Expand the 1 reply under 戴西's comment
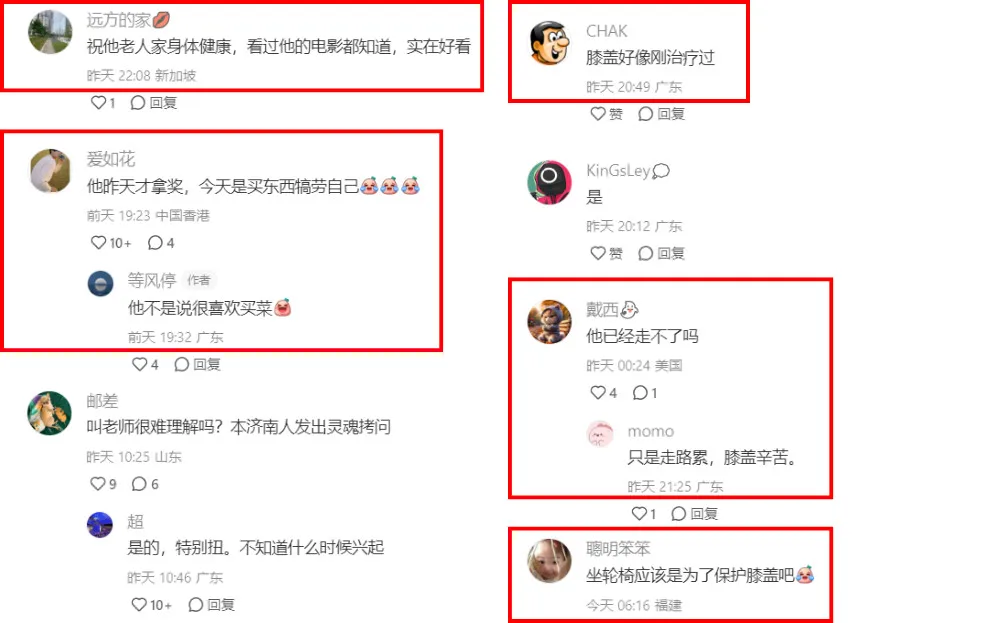 click(645, 393)
